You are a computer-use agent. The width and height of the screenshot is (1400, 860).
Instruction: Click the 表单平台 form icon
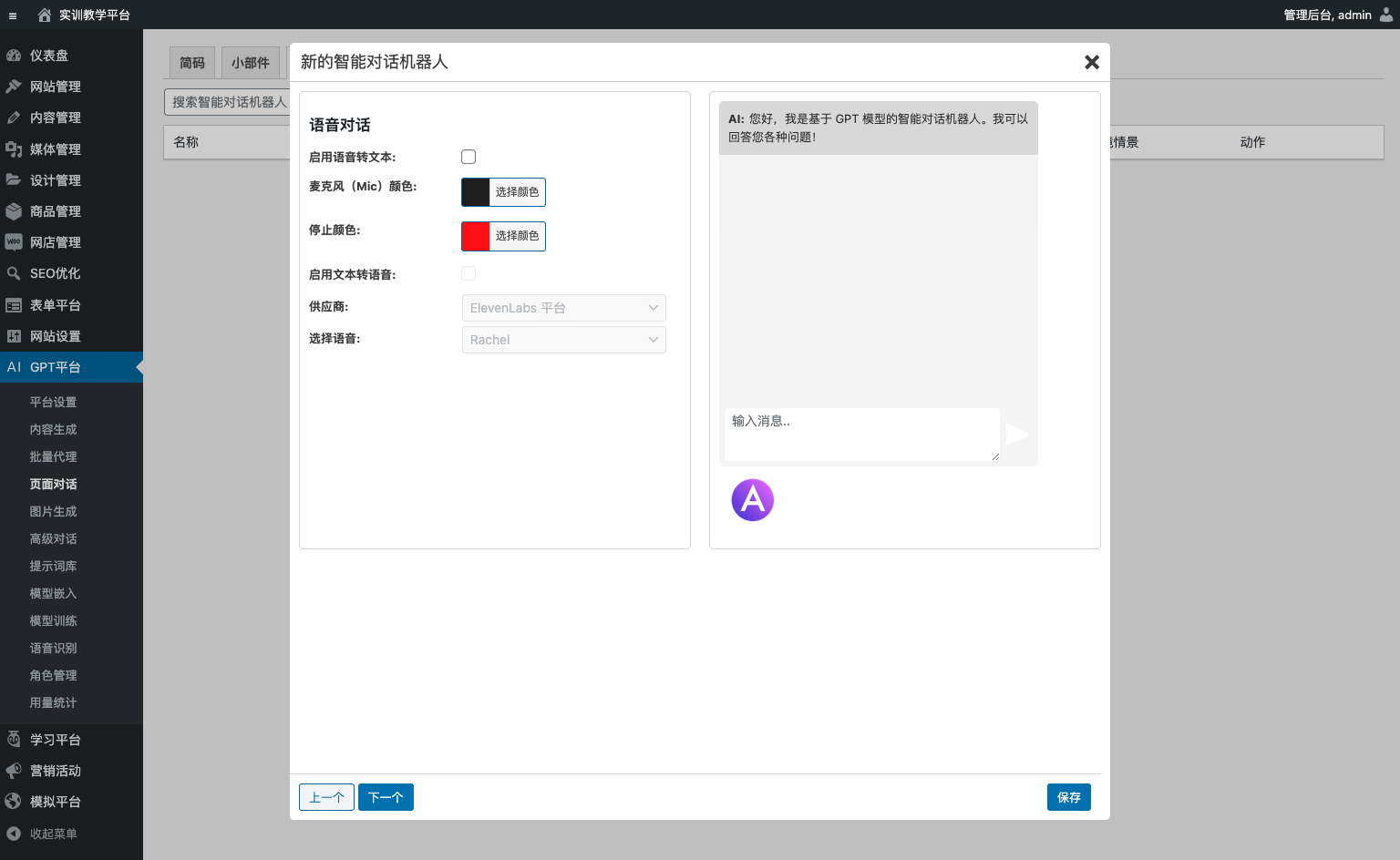(14, 305)
